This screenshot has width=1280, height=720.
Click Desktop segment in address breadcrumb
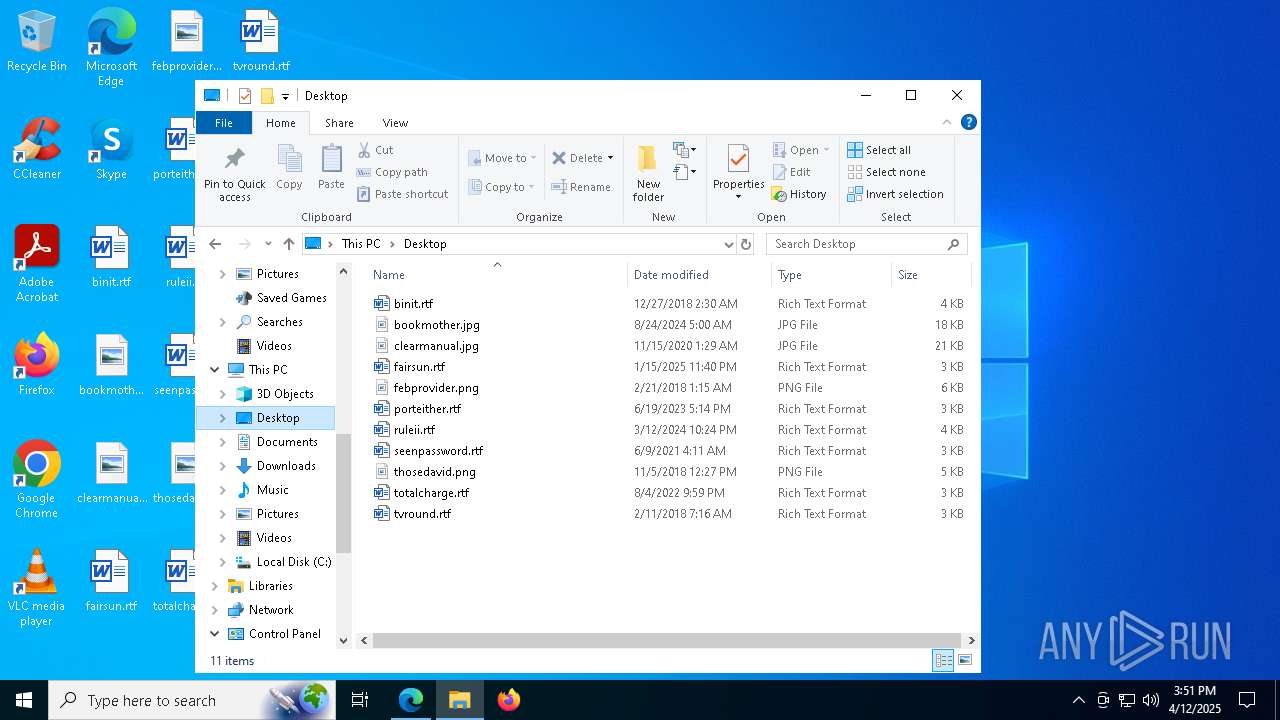[x=425, y=244]
